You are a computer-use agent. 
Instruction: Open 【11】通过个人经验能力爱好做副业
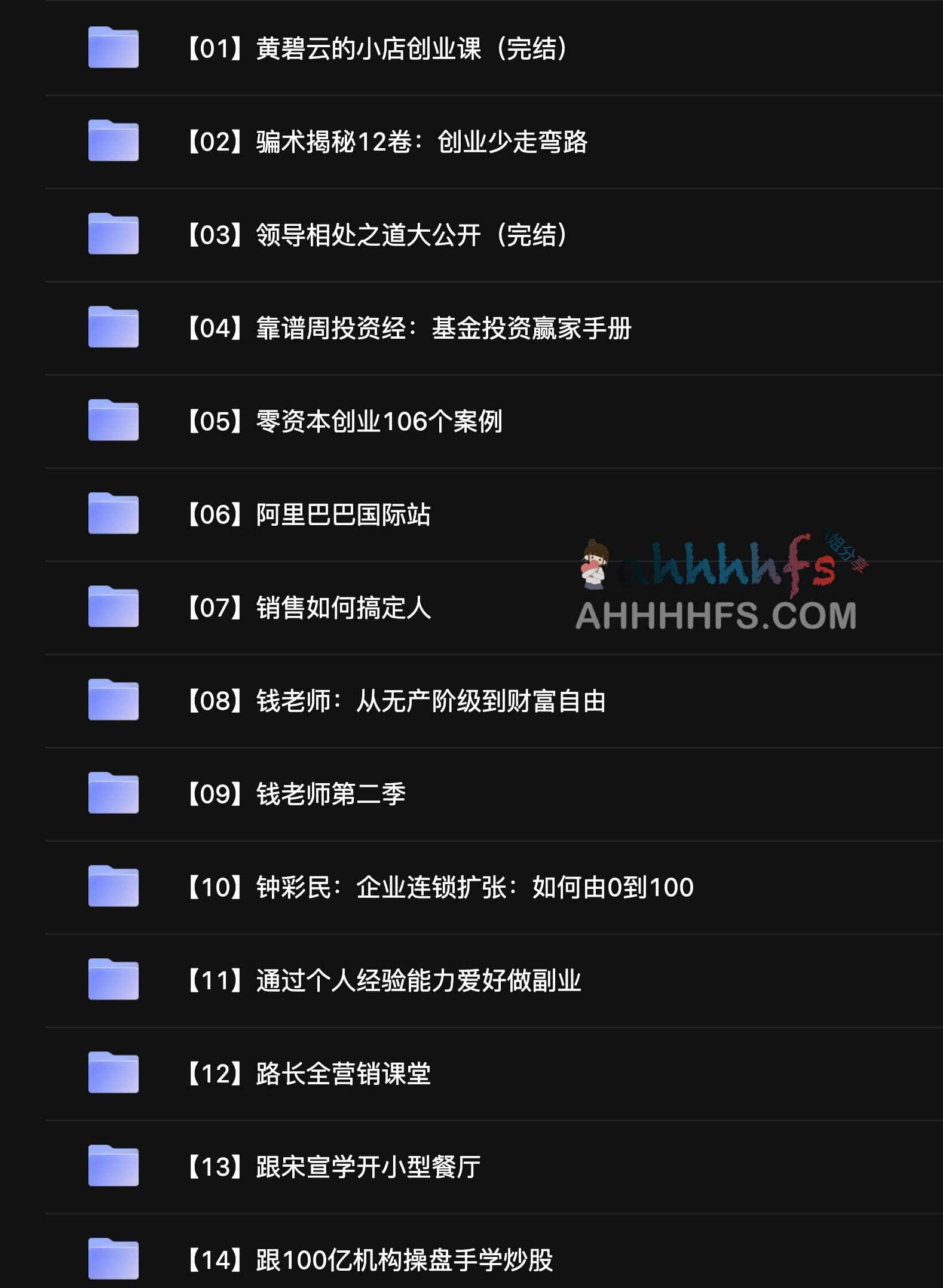pyautogui.click(x=384, y=980)
